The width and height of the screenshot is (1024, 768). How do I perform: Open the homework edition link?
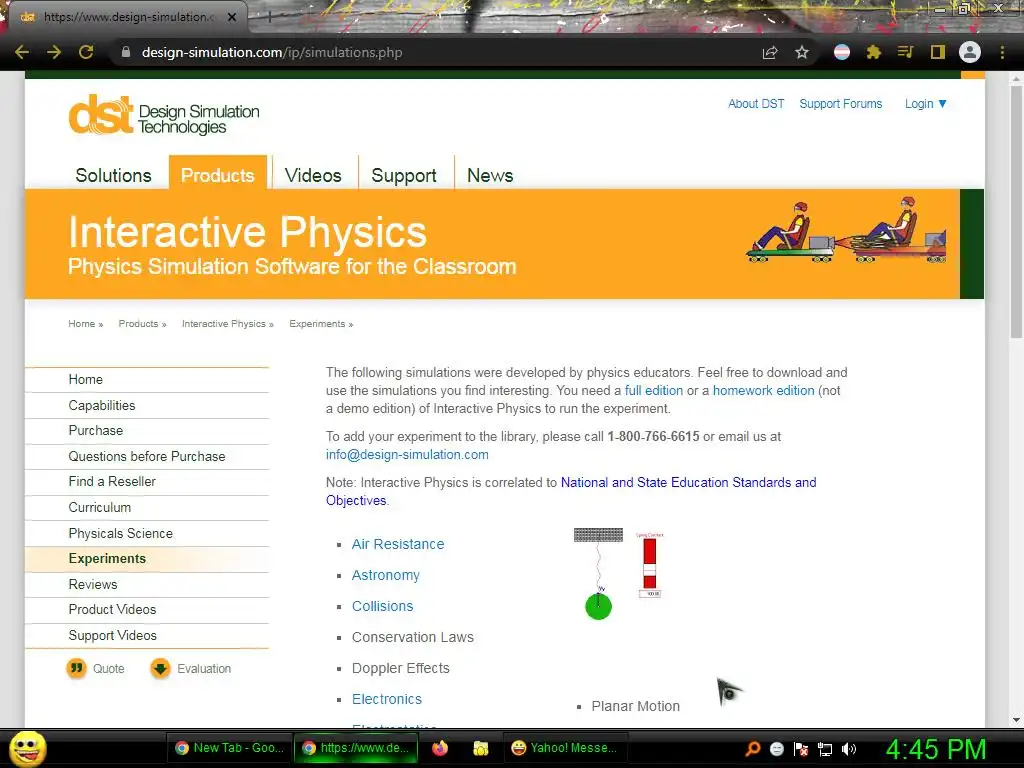(763, 391)
